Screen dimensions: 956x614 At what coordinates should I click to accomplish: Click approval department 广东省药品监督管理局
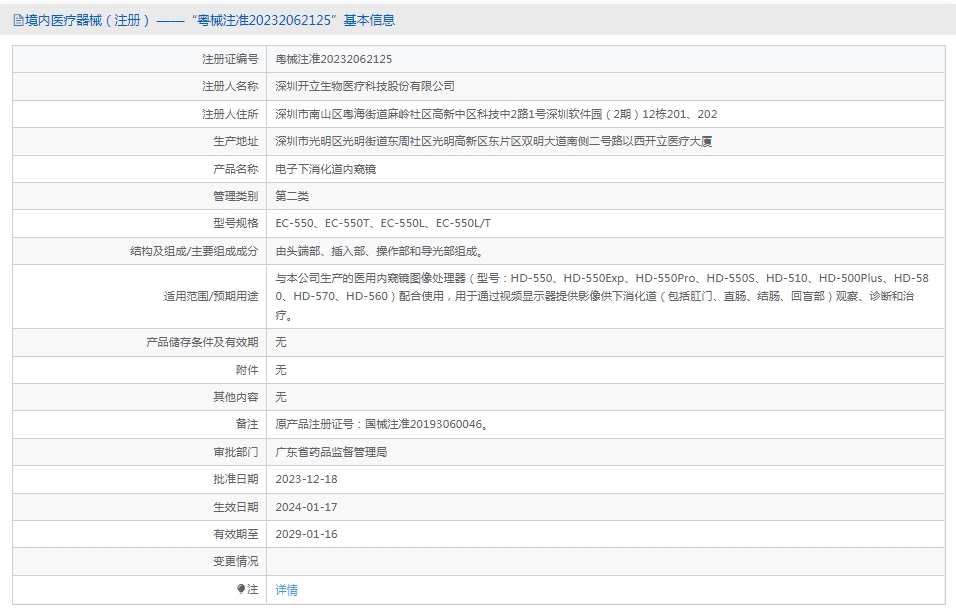point(331,452)
